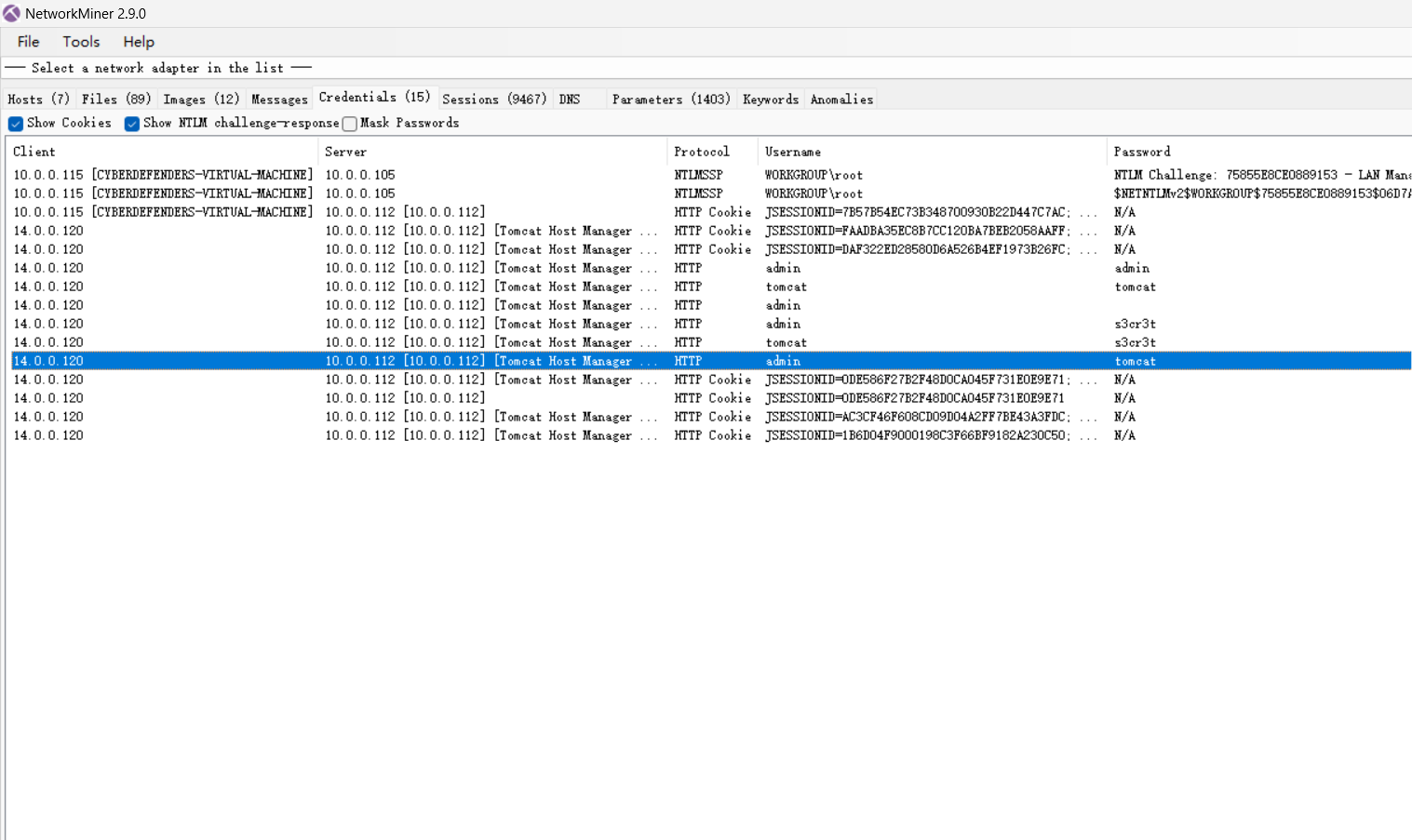Switch to the Anomalies tab
This screenshot has width=1412, height=840.
(x=841, y=99)
